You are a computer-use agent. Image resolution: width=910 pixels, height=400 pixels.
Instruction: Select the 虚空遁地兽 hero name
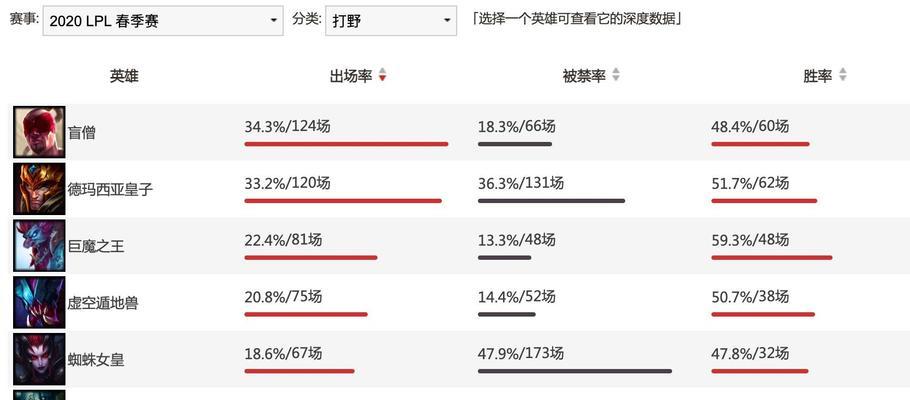pyautogui.click(x=103, y=304)
